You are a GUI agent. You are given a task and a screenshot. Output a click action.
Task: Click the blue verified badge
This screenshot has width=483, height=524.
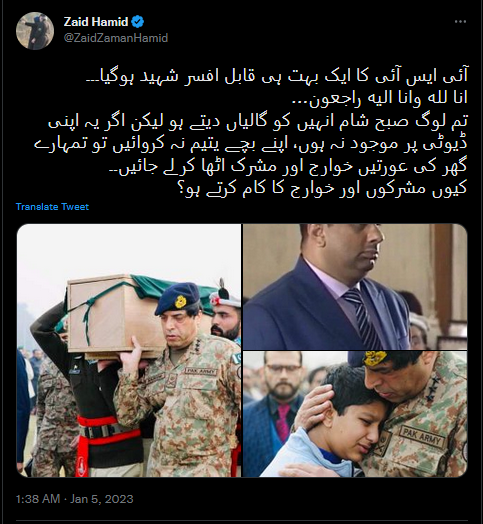point(137,22)
